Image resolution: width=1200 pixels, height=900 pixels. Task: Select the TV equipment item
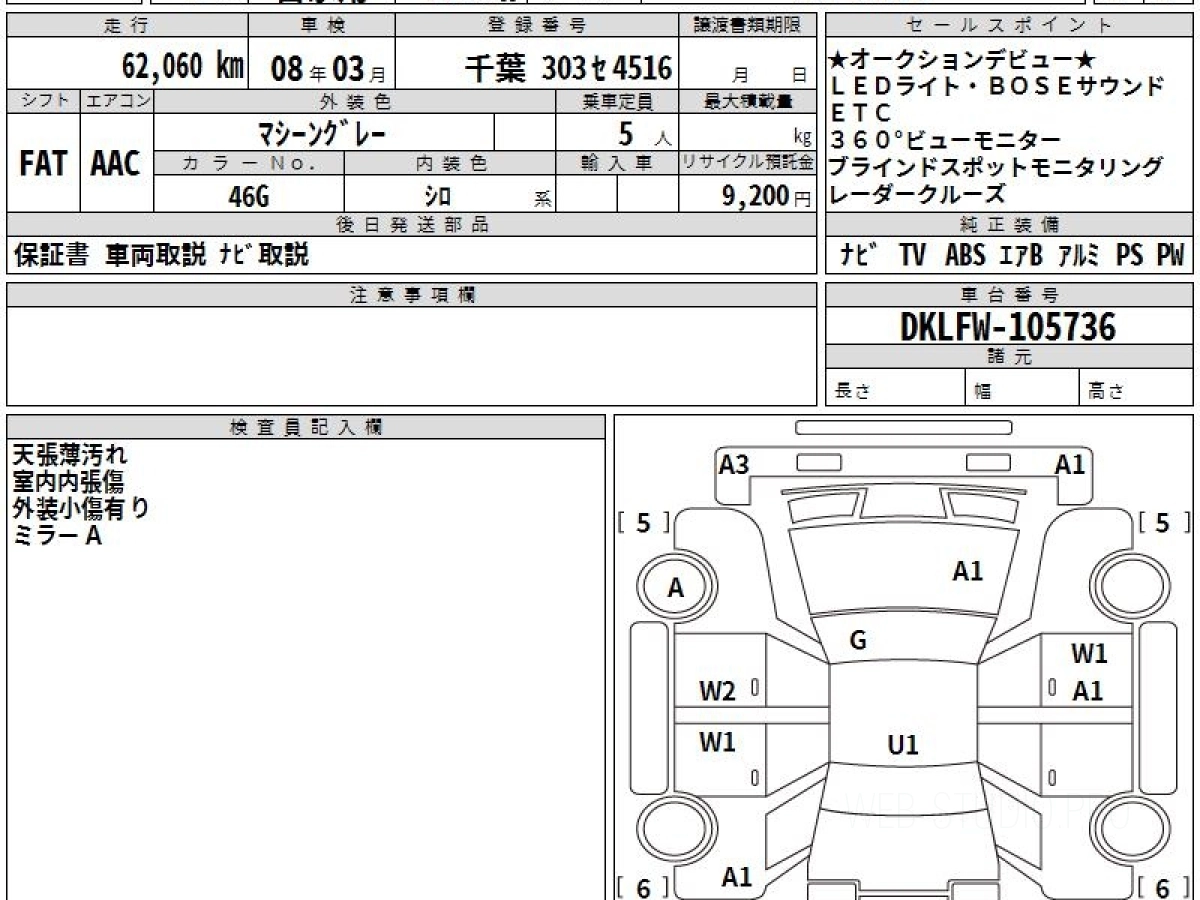[x=912, y=256]
